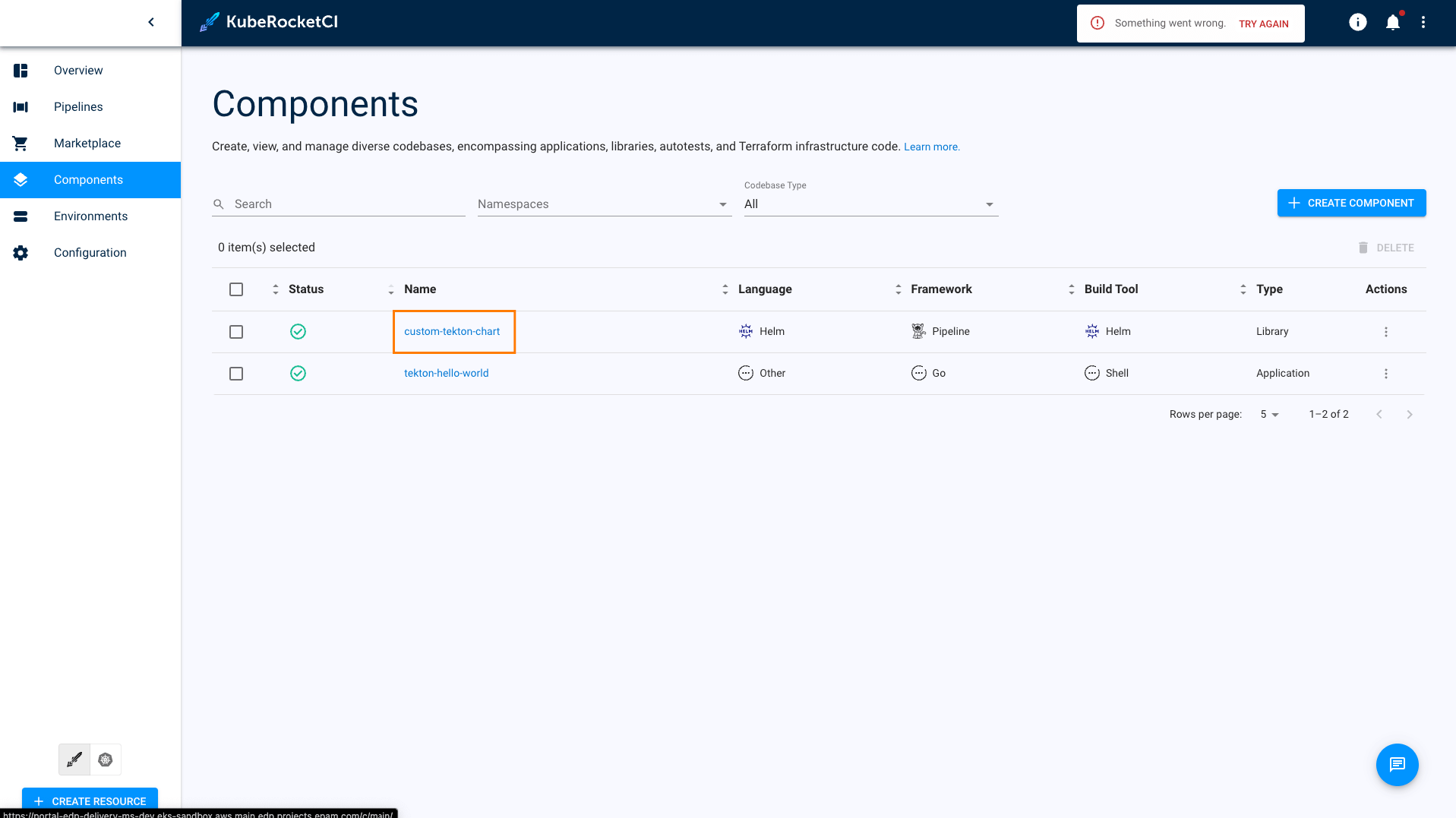1456x818 pixels.
Task: Click the KubeRocketCI rocket logo
Action: coord(209,22)
